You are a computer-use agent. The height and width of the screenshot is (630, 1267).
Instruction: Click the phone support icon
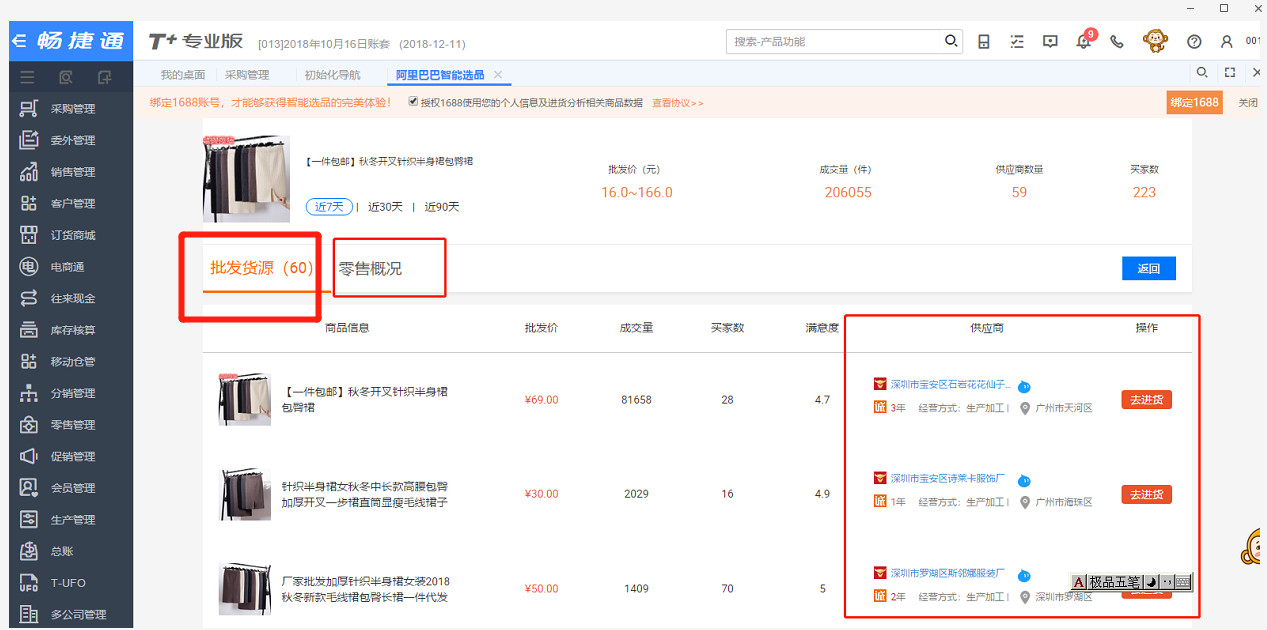click(x=1117, y=42)
